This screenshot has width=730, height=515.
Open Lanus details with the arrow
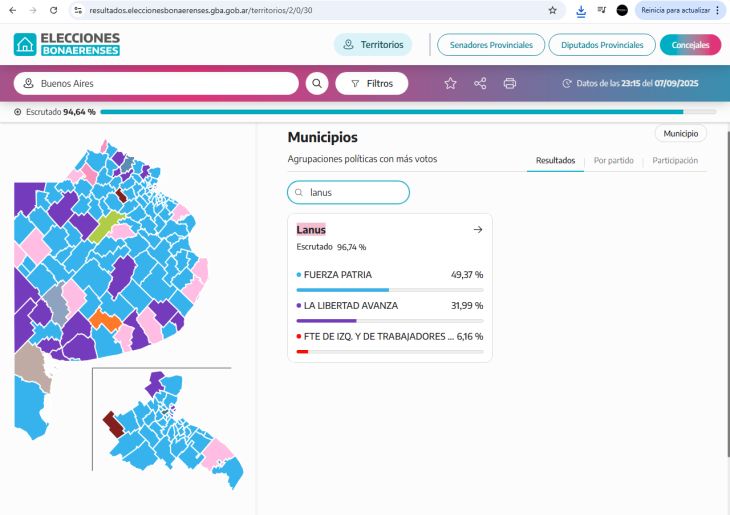(478, 230)
